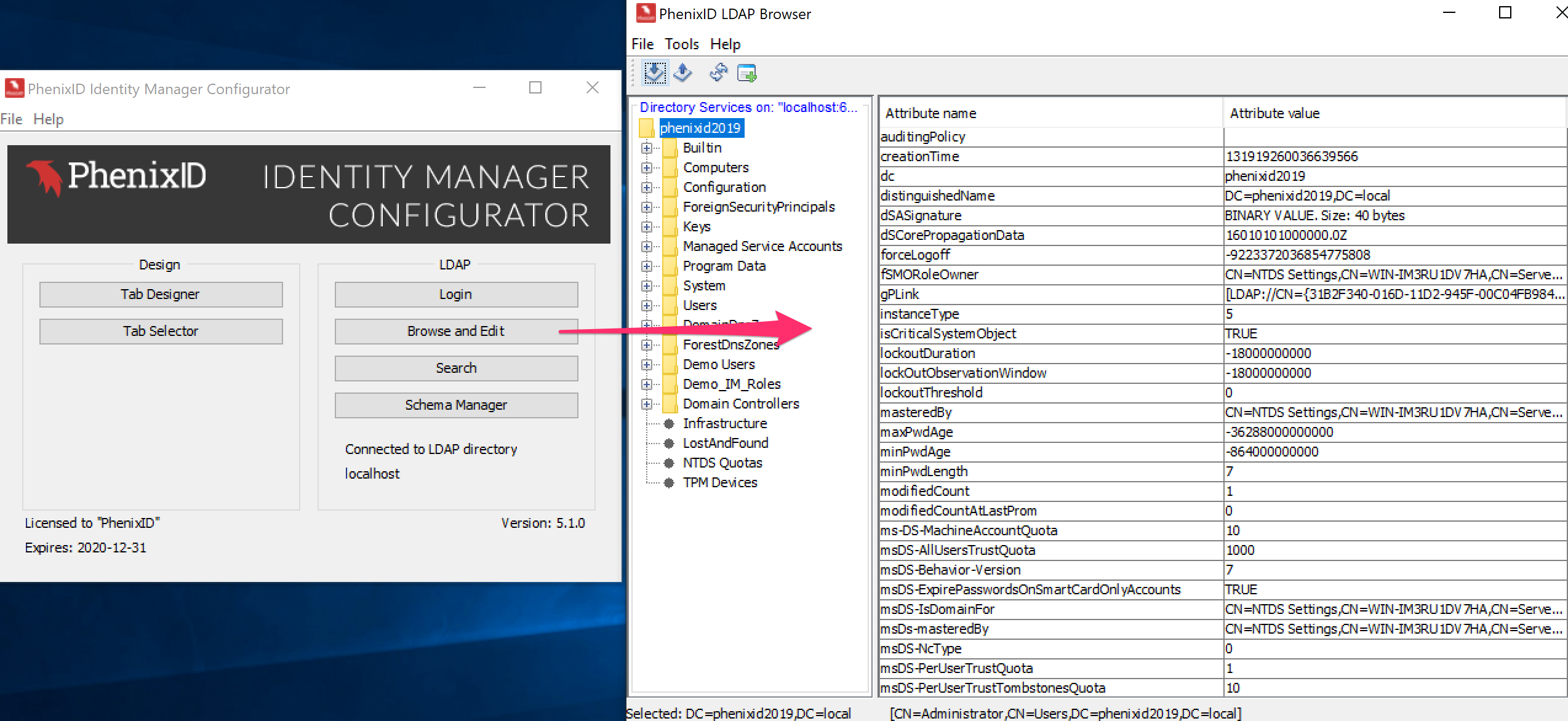Viewport: 1568px width, 721px height.
Task: Click the gPLink attribute value cell
Action: pyautogui.click(x=1395, y=294)
